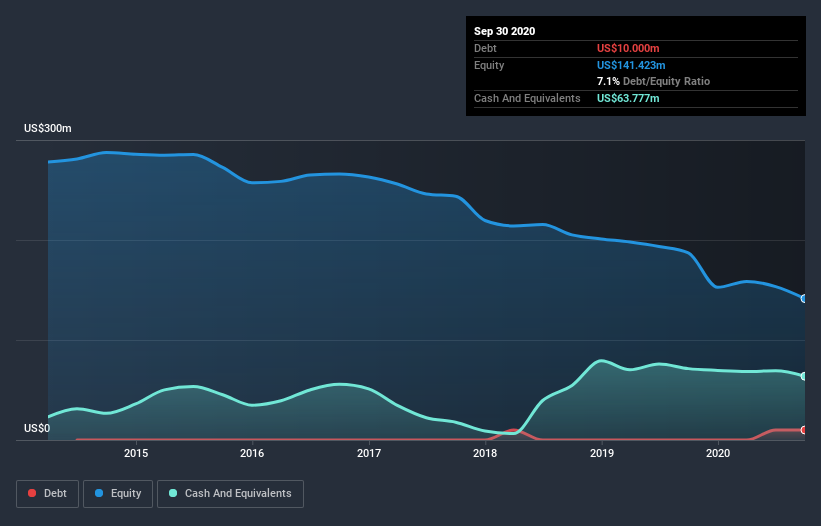Select the Cash endpoint marker on chart

804,376
